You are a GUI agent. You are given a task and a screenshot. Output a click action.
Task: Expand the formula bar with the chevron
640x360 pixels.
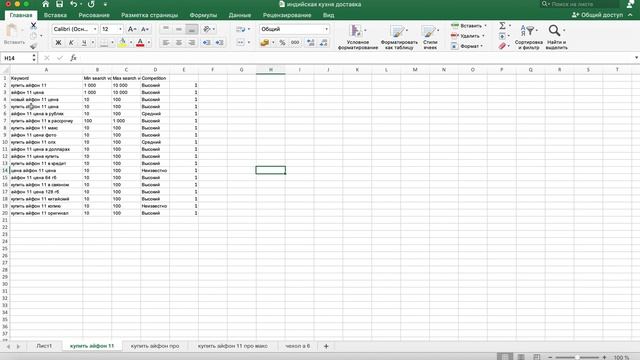tap(636, 58)
